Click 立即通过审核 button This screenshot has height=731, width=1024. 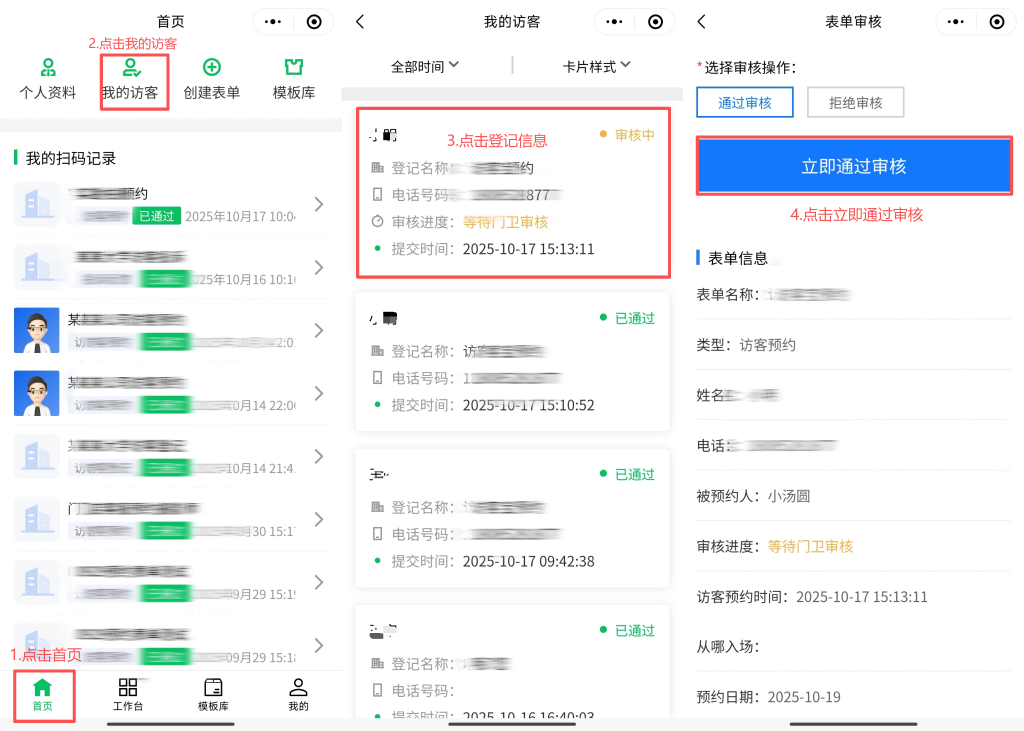point(853,166)
